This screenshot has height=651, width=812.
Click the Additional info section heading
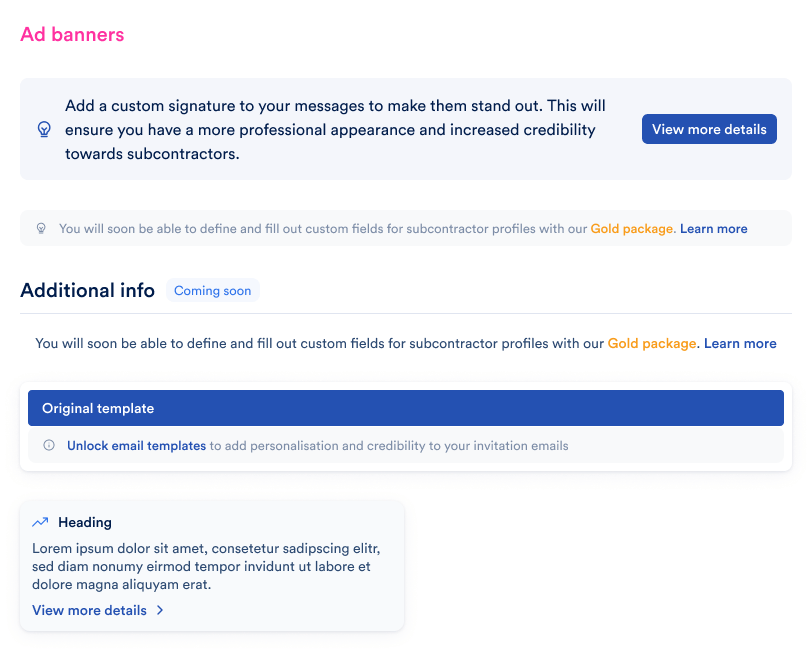coord(87,291)
